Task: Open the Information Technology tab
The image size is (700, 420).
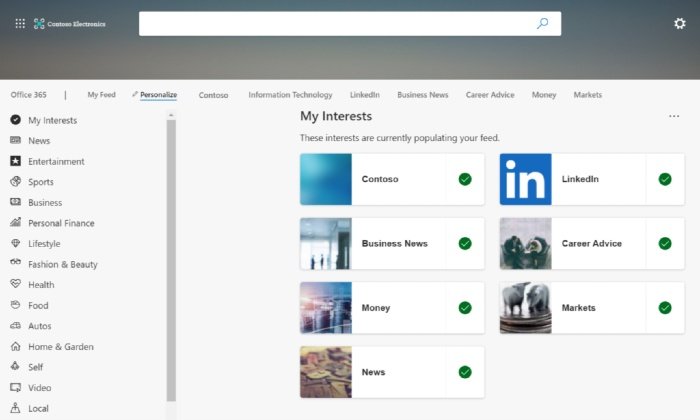Action: (290, 95)
